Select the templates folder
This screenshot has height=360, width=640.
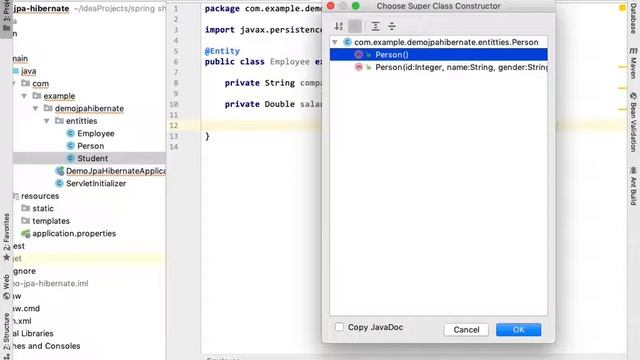[51, 221]
